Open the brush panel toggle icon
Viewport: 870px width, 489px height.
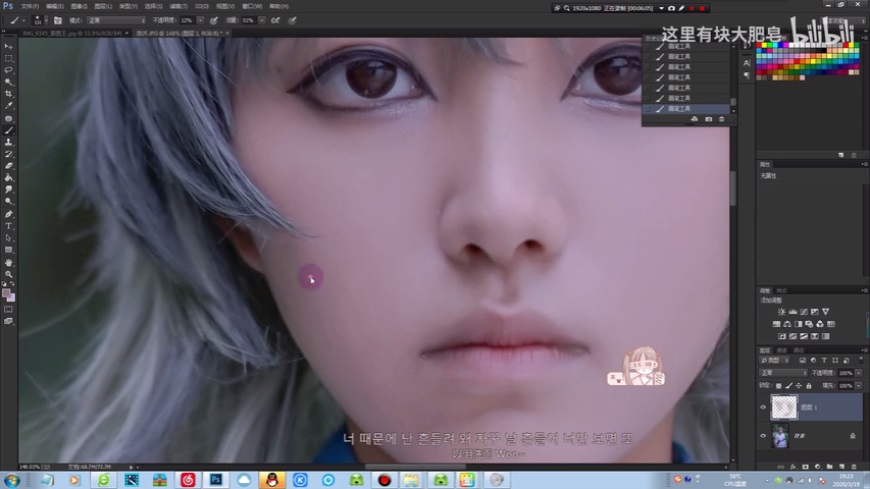point(58,21)
